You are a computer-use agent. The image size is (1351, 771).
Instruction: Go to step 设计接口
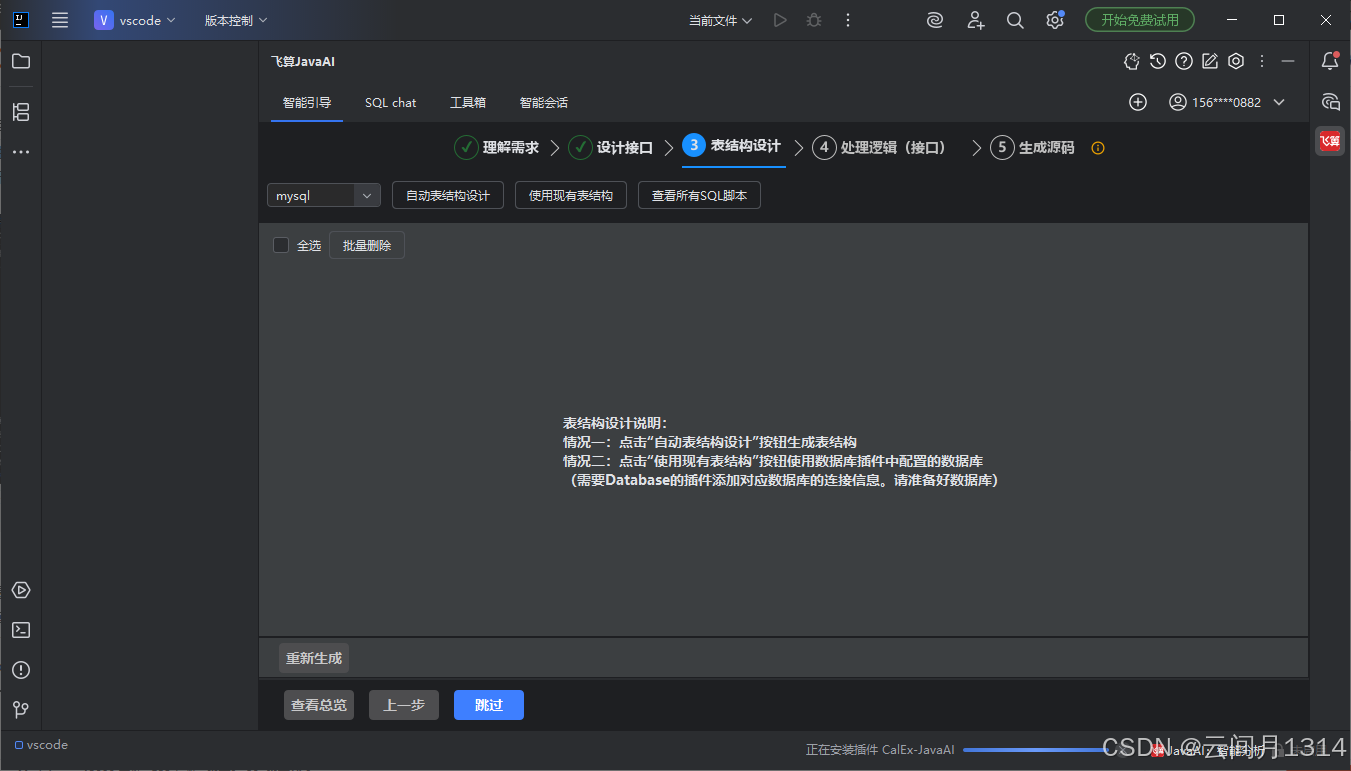tap(611, 148)
